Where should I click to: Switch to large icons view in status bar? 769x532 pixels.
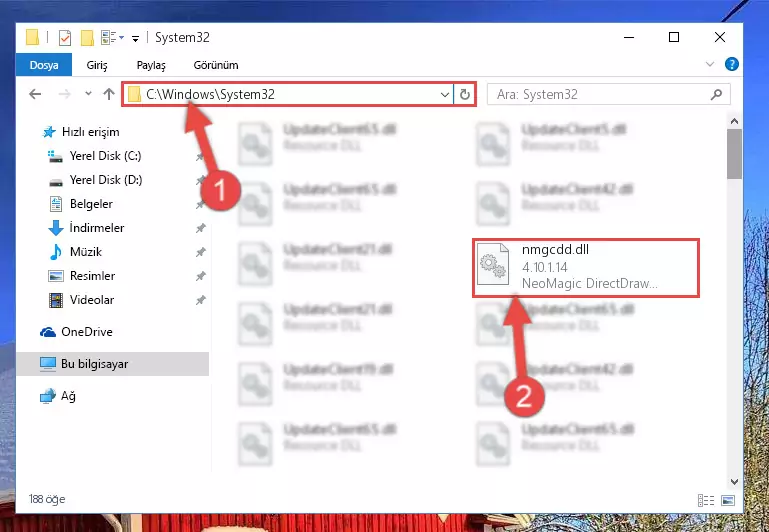click(728, 500)
